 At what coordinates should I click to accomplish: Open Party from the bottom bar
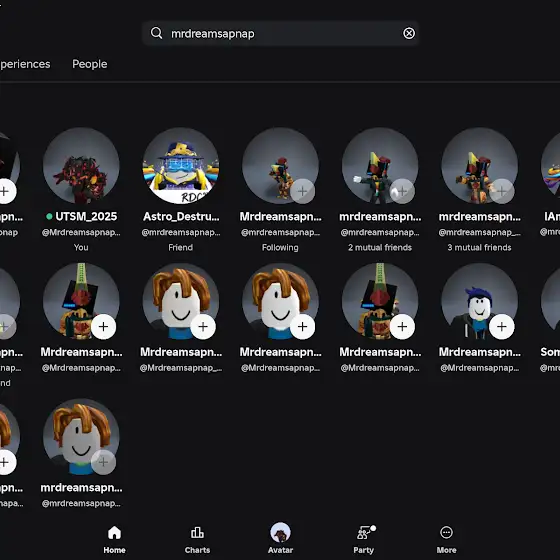click(x=364, y=540)
